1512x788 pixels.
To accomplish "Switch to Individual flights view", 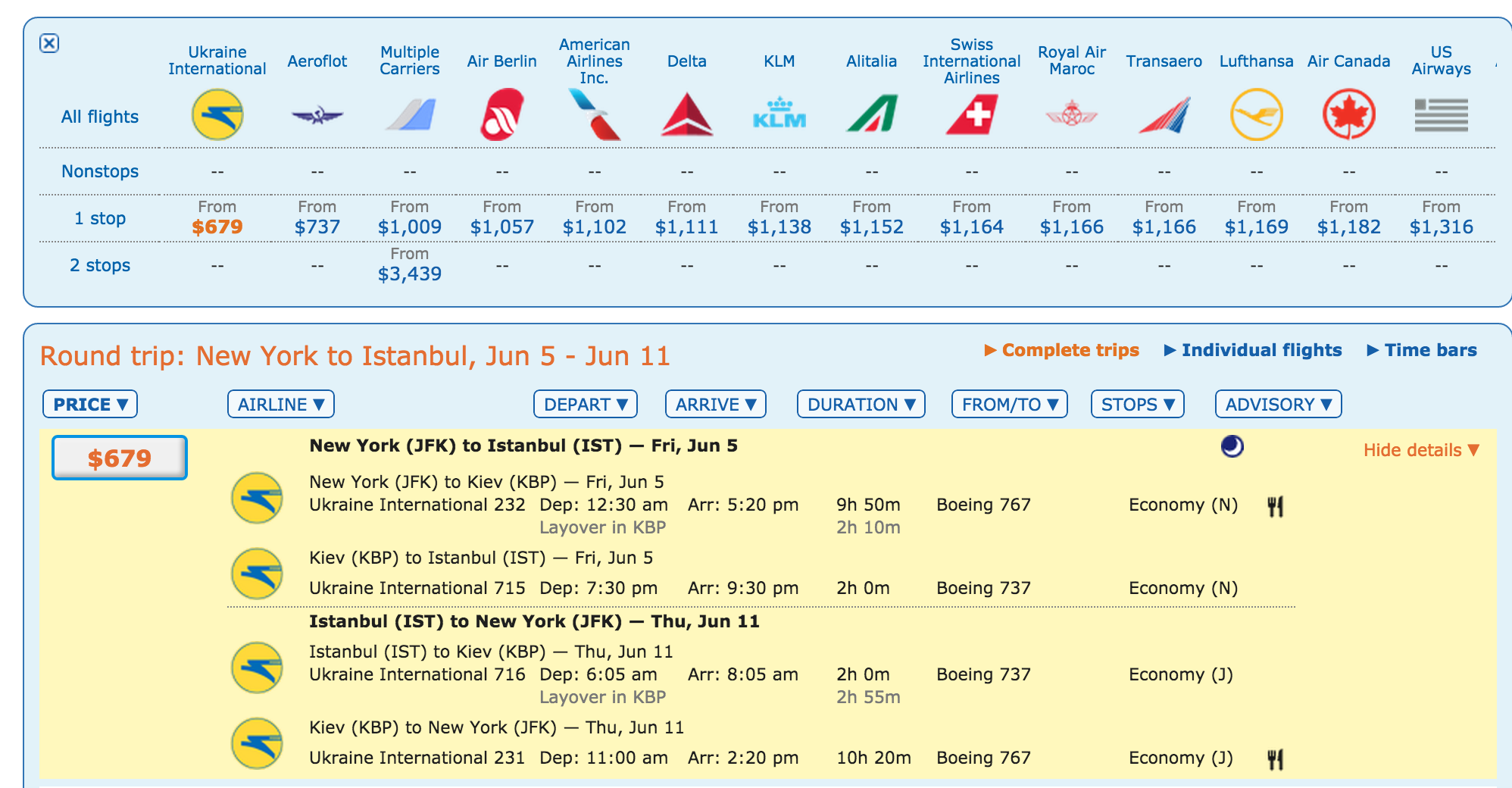I will pos(1254,350).
